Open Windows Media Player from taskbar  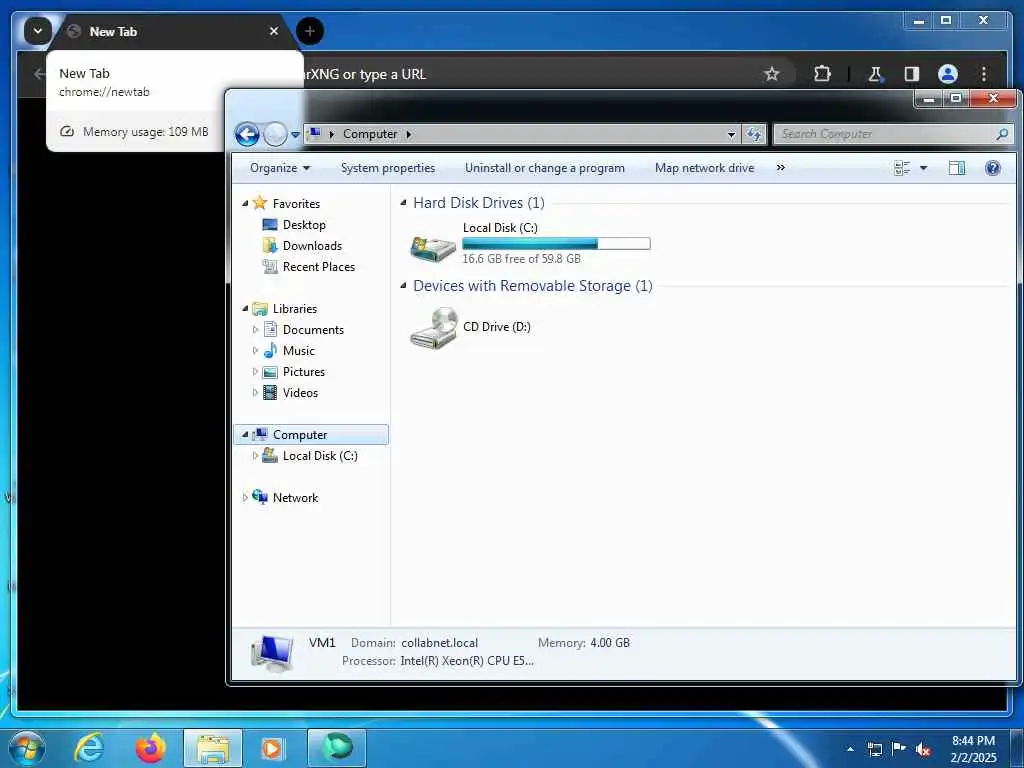[272, 748]
